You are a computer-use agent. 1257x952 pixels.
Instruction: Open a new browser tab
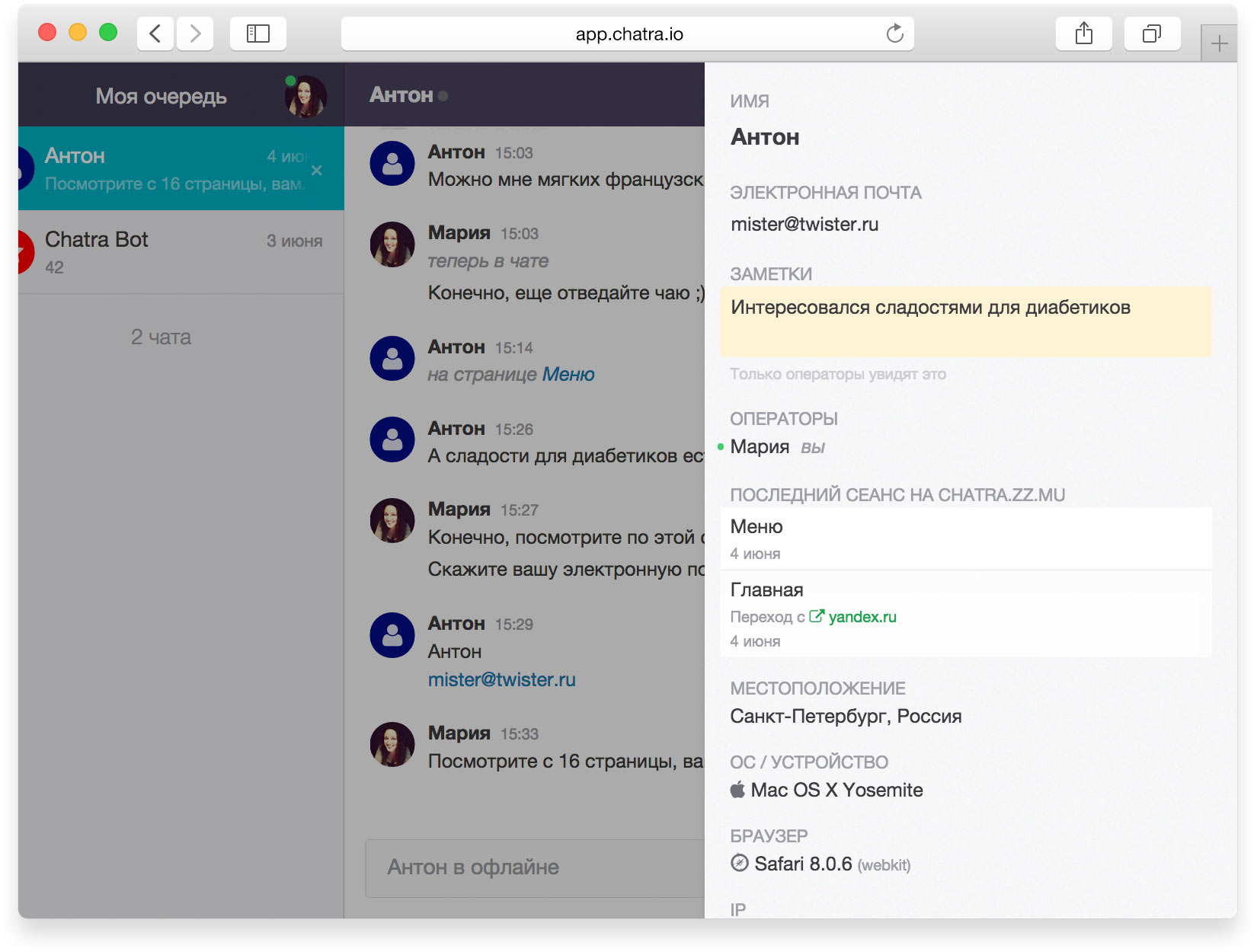pyautogui.click(x=1219, y=44)
